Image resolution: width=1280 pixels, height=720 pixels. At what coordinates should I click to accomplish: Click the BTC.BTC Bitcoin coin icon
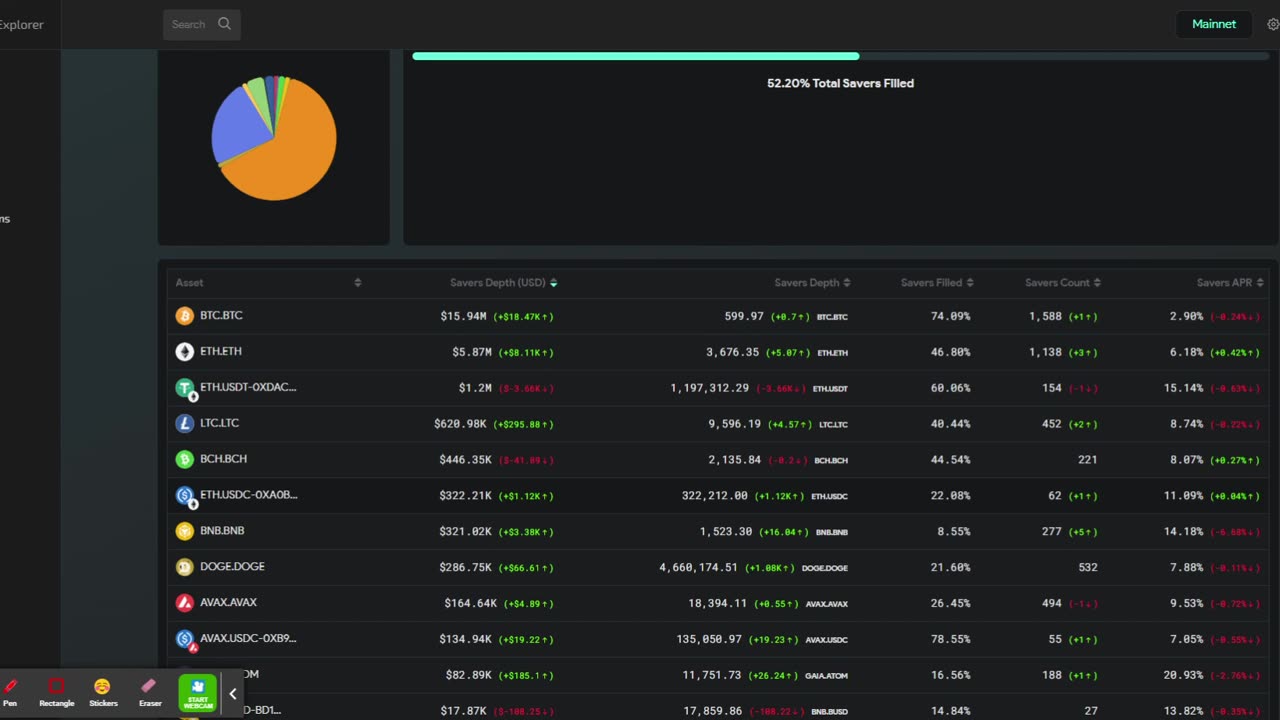coord(185,316)
